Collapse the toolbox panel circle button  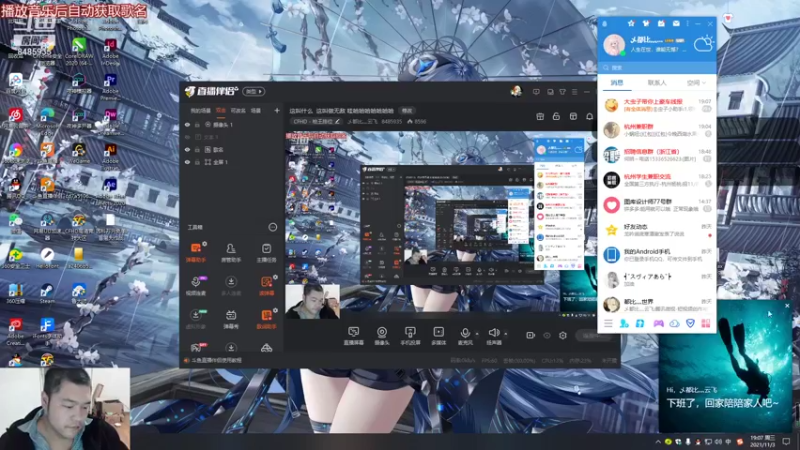tap(272, 227)
